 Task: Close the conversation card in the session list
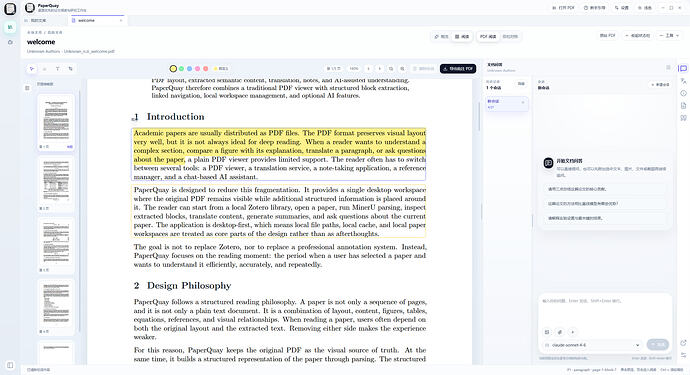pos(523,102)
